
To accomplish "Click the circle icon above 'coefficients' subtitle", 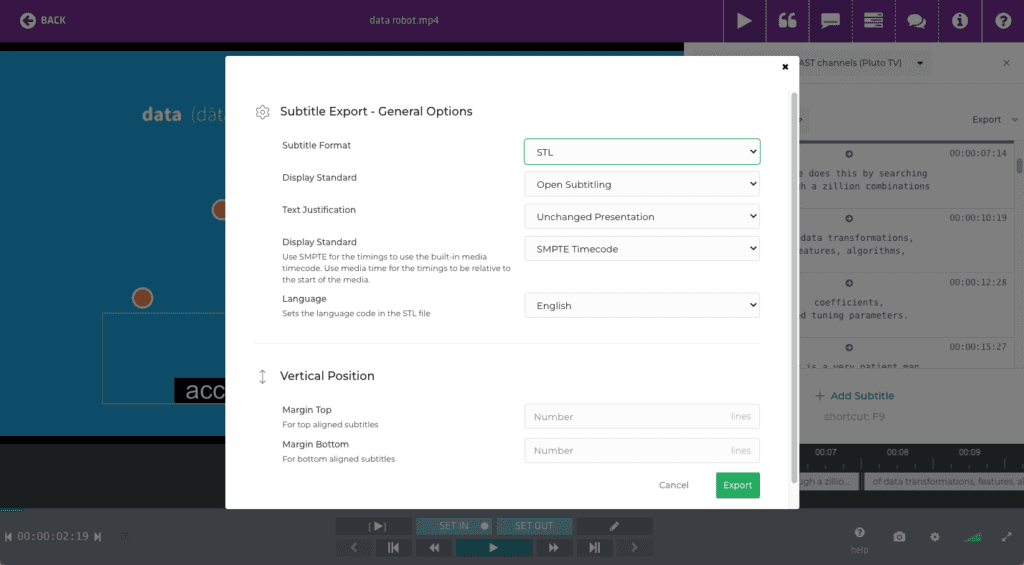I will (x=849, y=283).
